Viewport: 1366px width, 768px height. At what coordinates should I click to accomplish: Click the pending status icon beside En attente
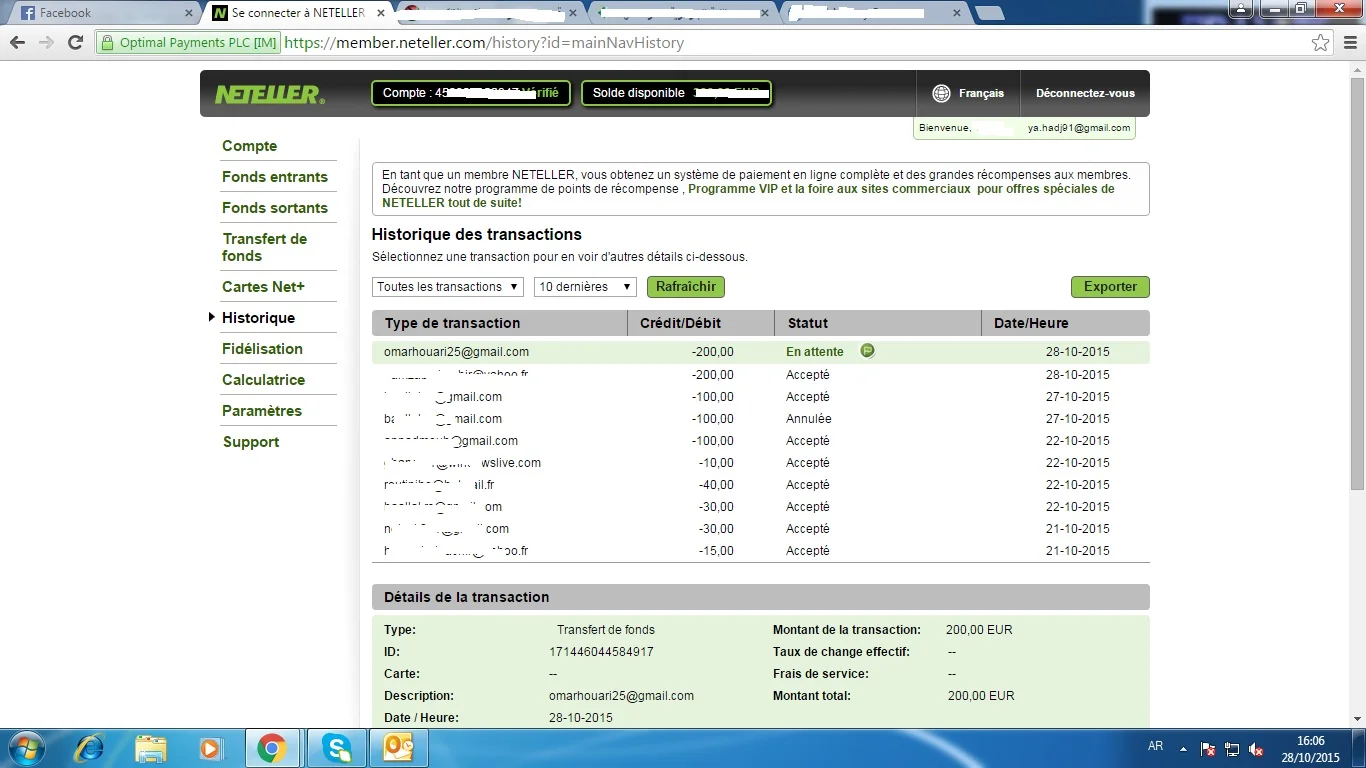[x=867, y=351]
